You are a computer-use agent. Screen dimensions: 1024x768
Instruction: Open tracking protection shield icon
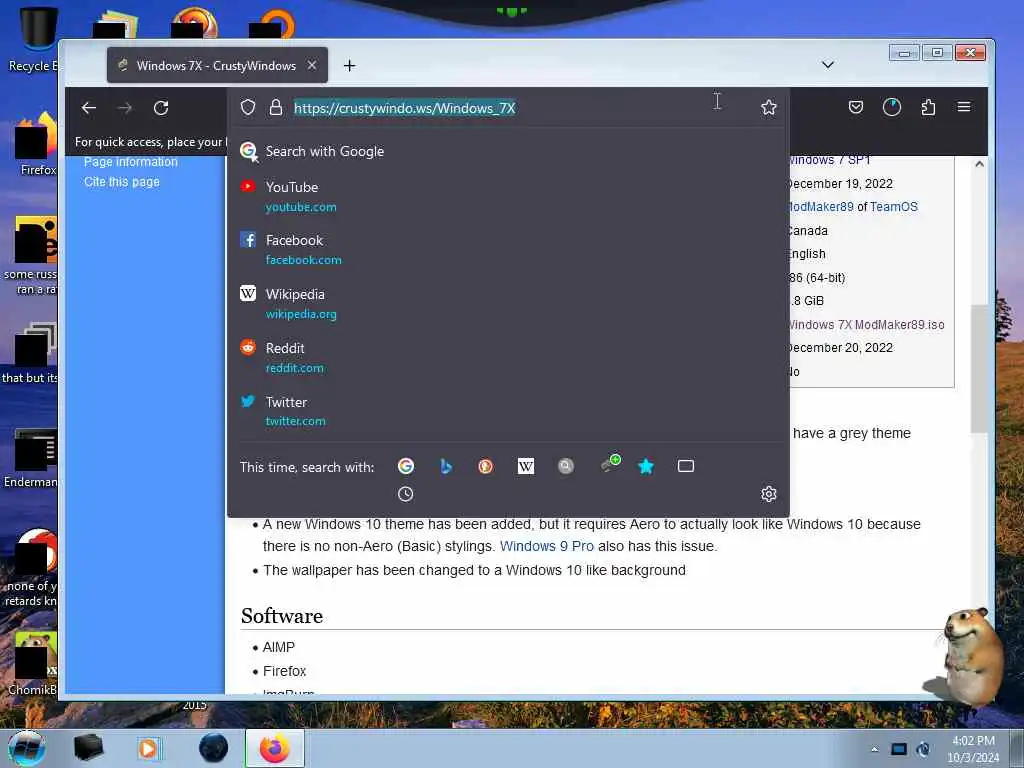pos(248,107)
